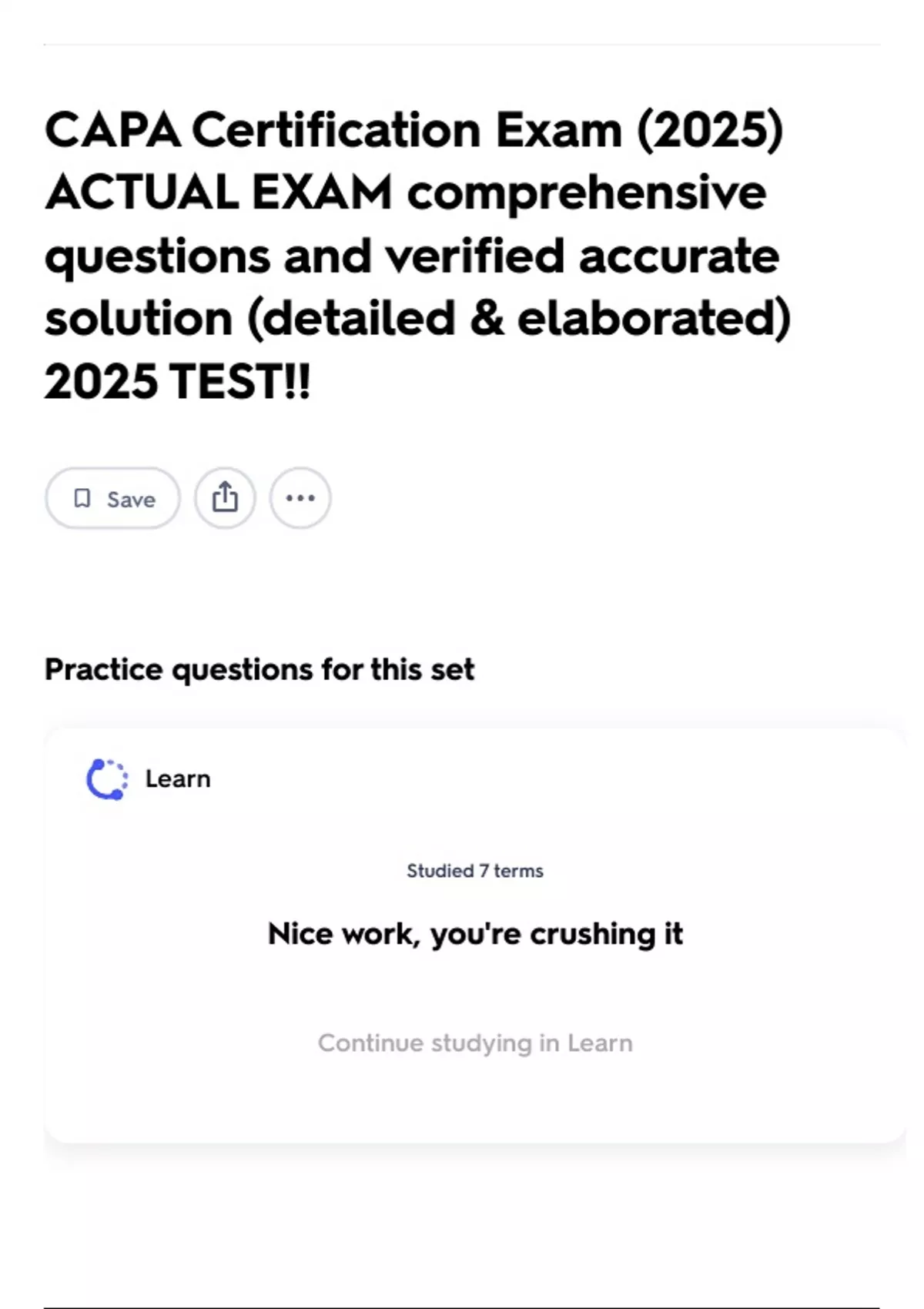The image size is (924, 1309).
Task: Click the word 'elaborated)' in the title
Action: click(x=654, y=319)
